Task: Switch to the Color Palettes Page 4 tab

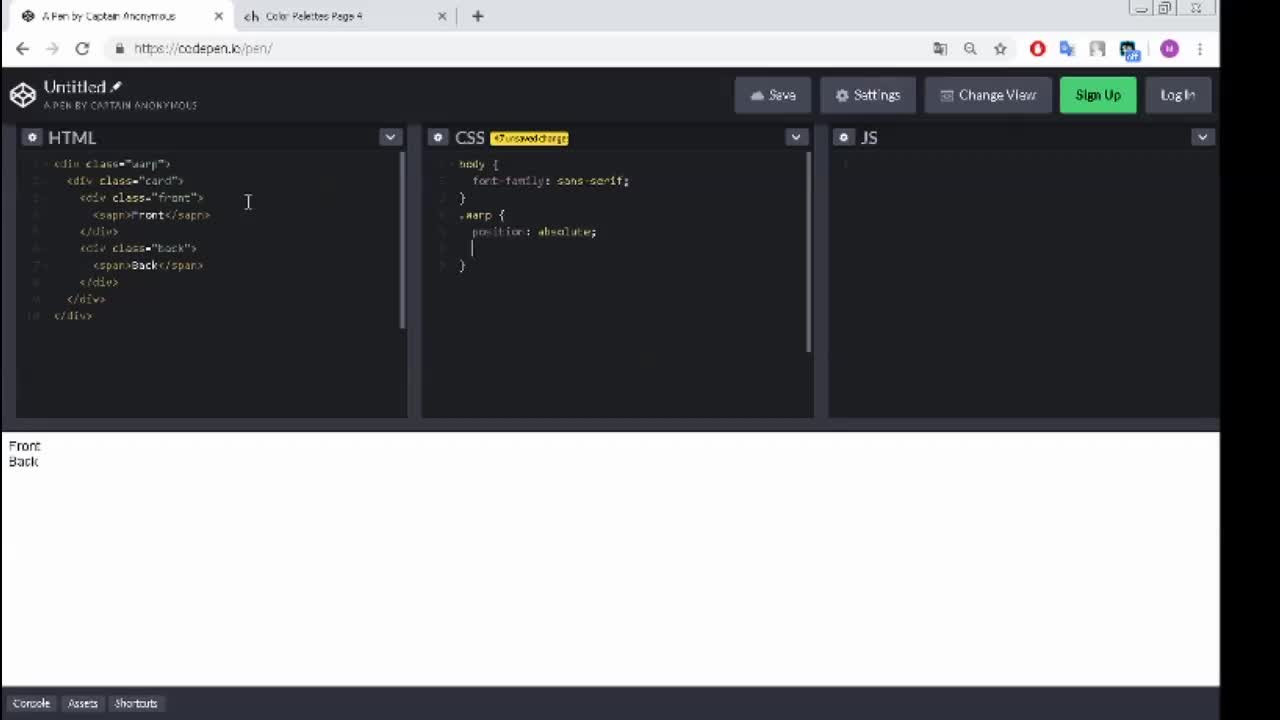Action: [x=340, y=16]
